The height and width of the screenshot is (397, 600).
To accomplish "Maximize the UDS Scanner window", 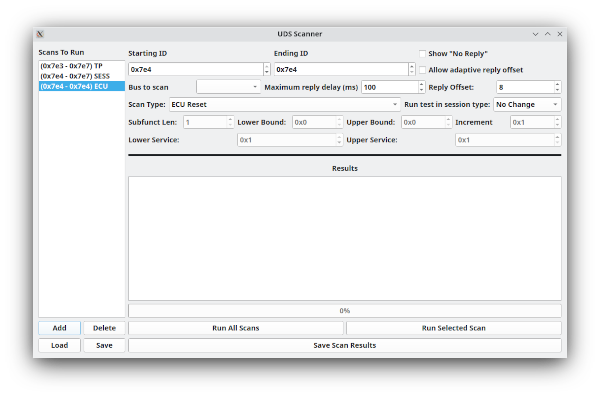I will click(548, 34).
